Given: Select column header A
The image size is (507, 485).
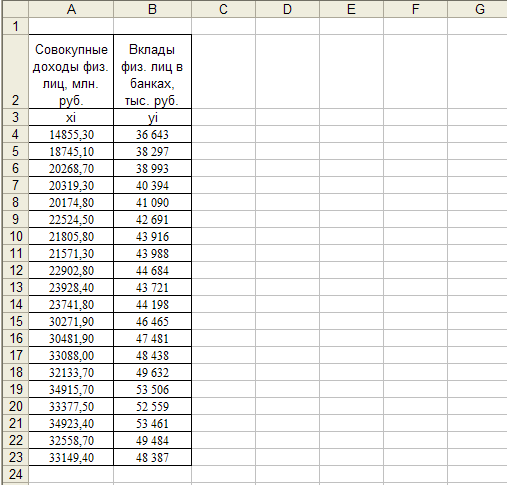Looking at the screenshot, I should pyautogui.click(x=71, y=9).
